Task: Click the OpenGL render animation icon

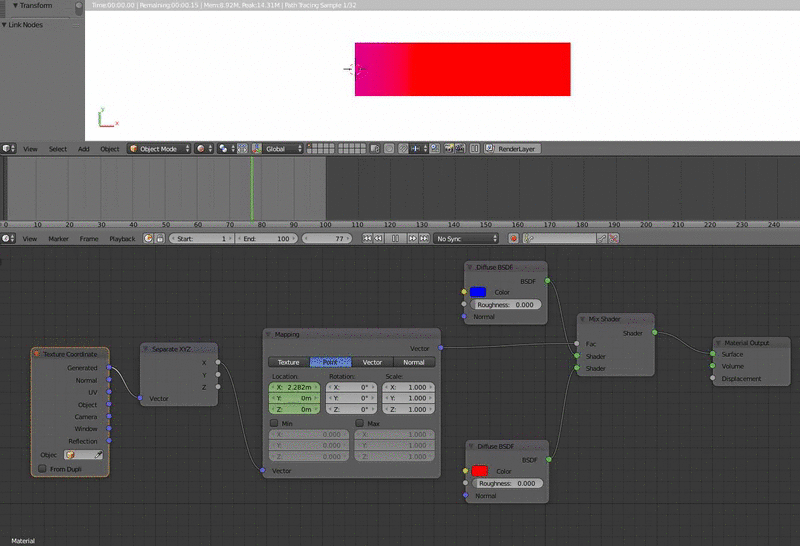Action: point(460,148)
